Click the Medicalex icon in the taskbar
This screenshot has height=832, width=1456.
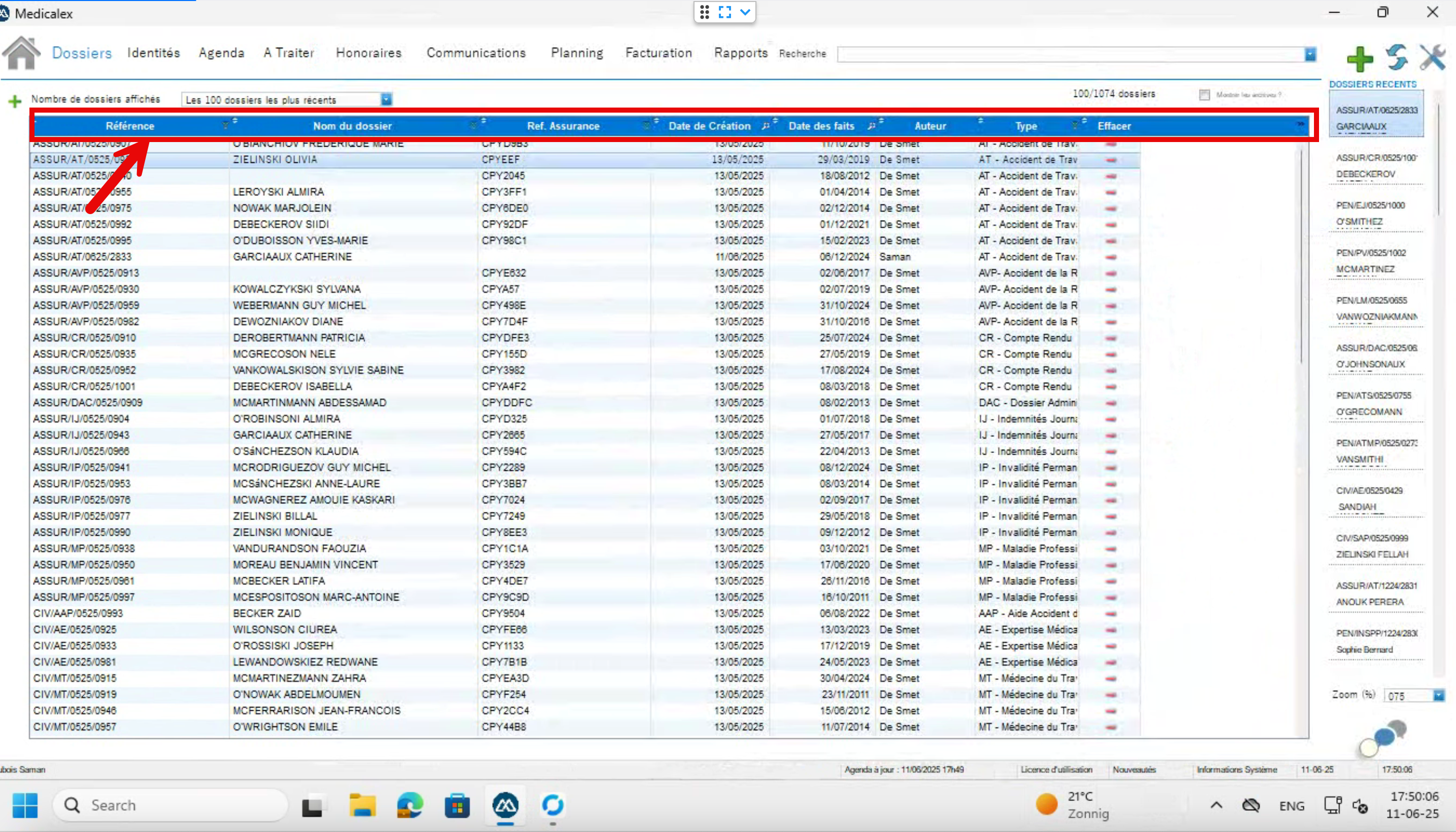[505, 806]
